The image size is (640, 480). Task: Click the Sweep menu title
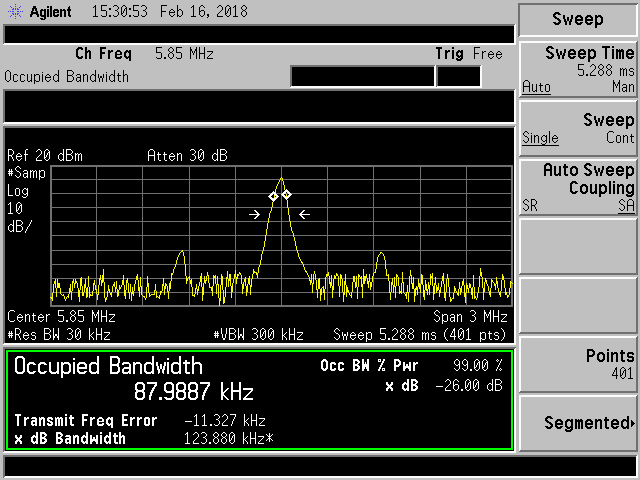[578, 20]
